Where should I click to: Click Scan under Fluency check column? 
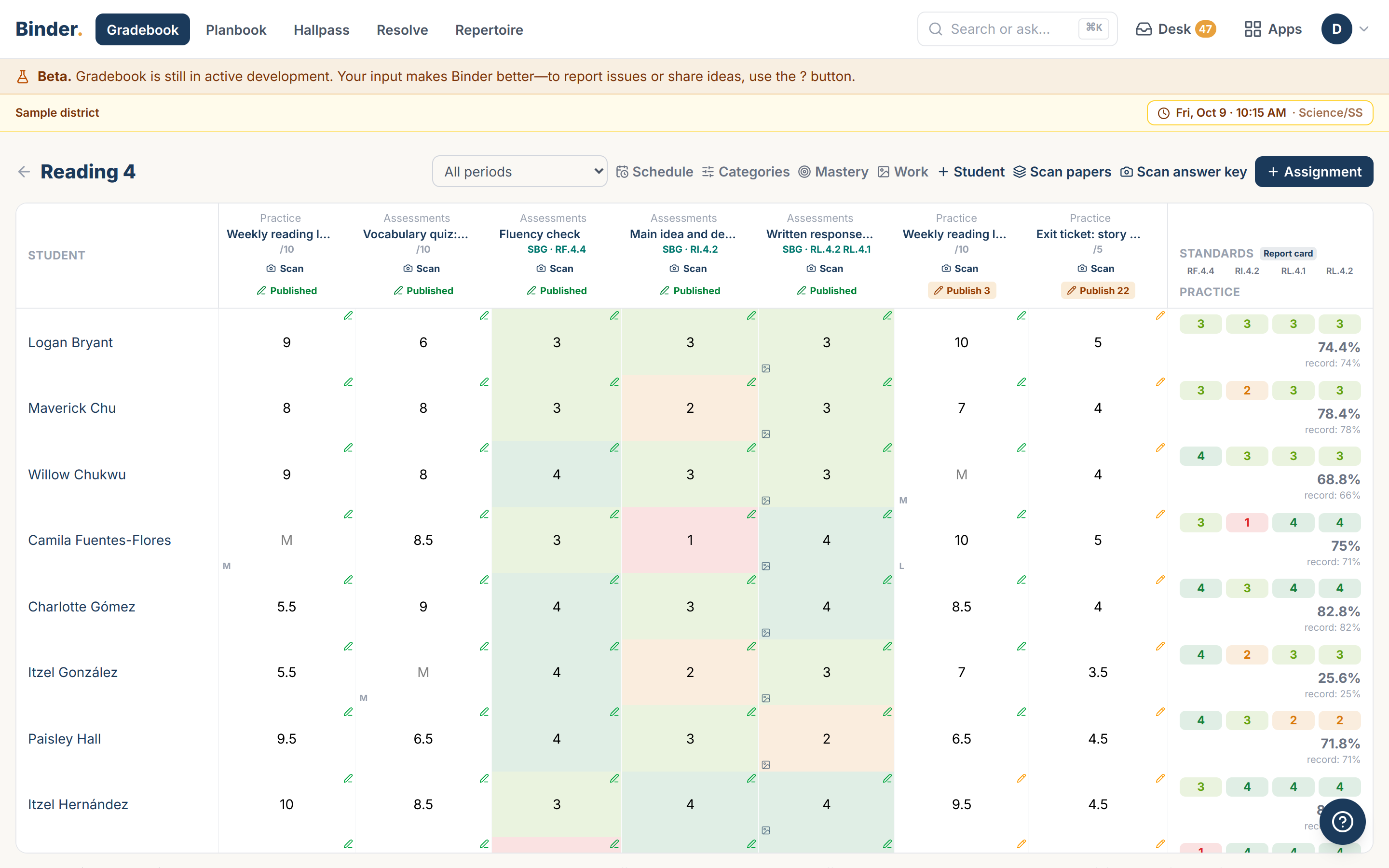click(x=555, y=269)
